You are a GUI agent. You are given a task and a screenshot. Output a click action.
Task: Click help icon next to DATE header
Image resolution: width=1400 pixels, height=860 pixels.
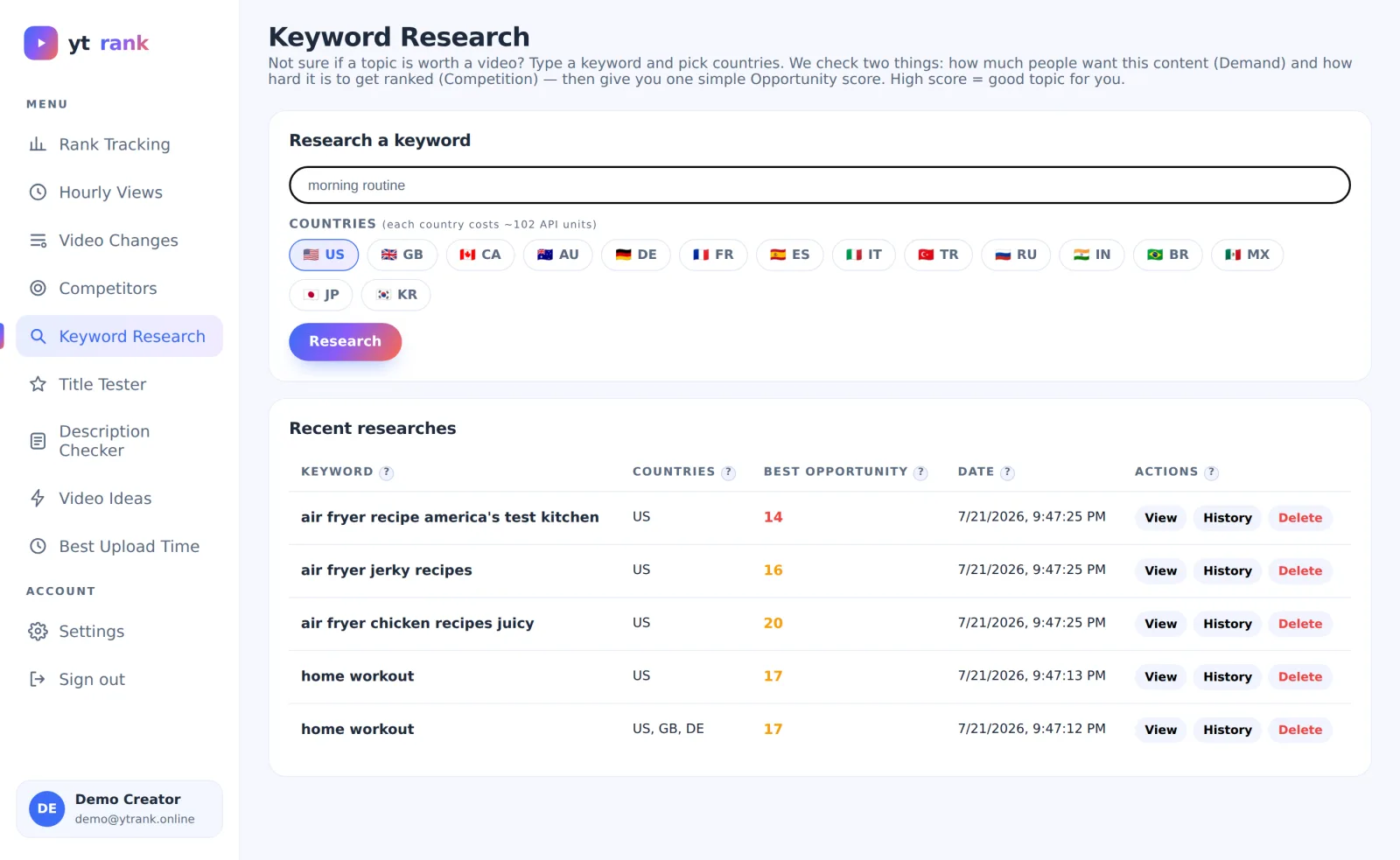[x=1007, y=472]
